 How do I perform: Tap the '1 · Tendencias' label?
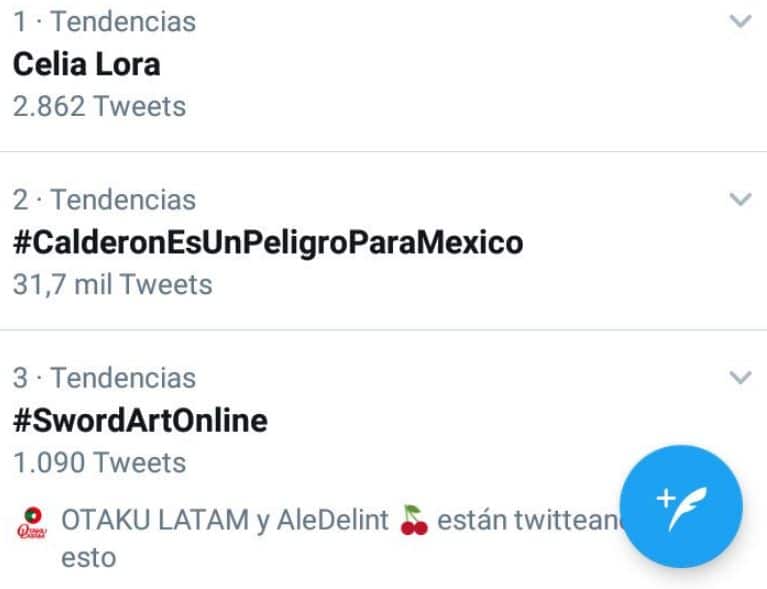[x=104, y=22]
